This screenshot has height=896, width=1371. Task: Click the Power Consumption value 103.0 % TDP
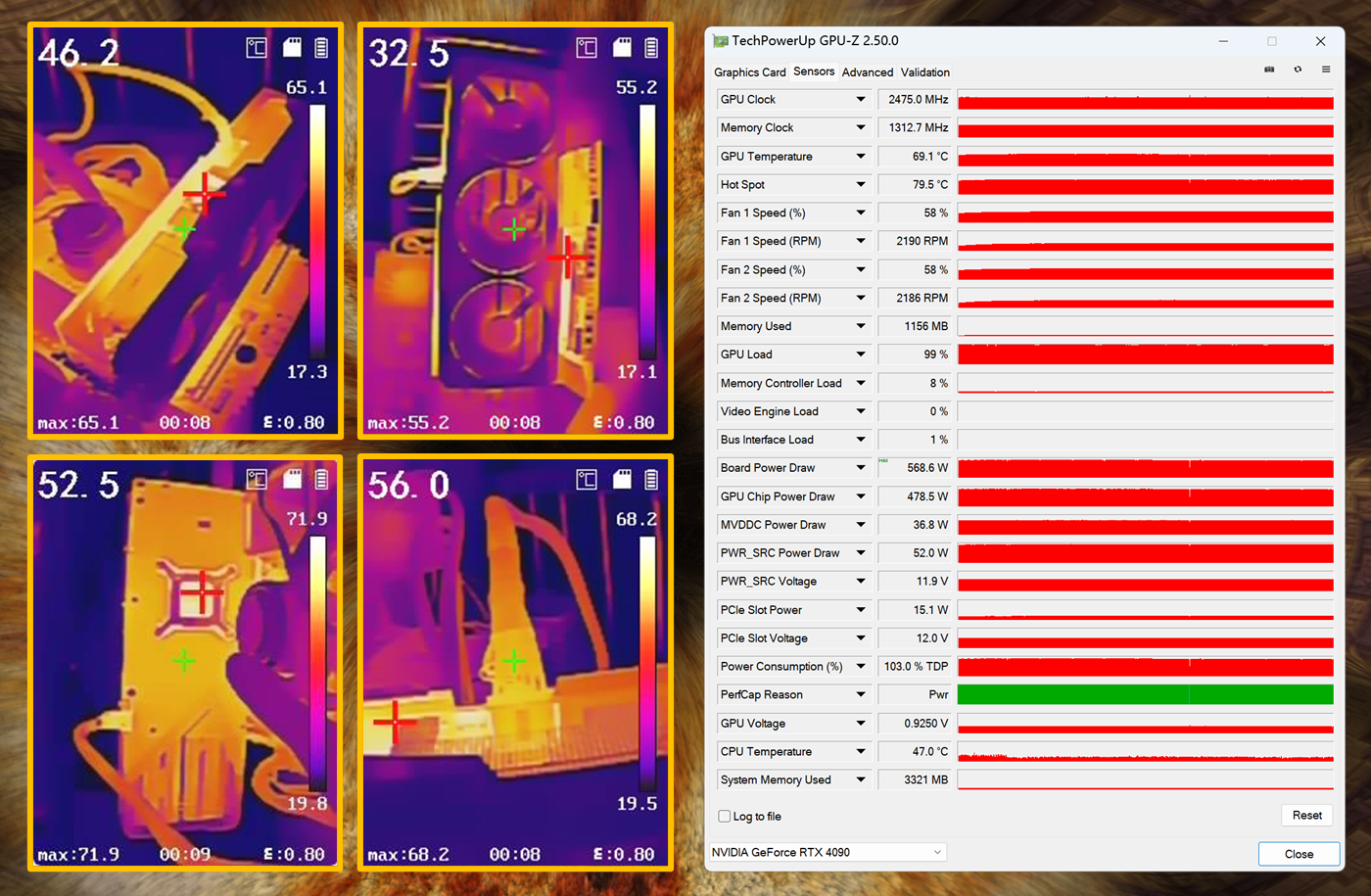(915, 667)
